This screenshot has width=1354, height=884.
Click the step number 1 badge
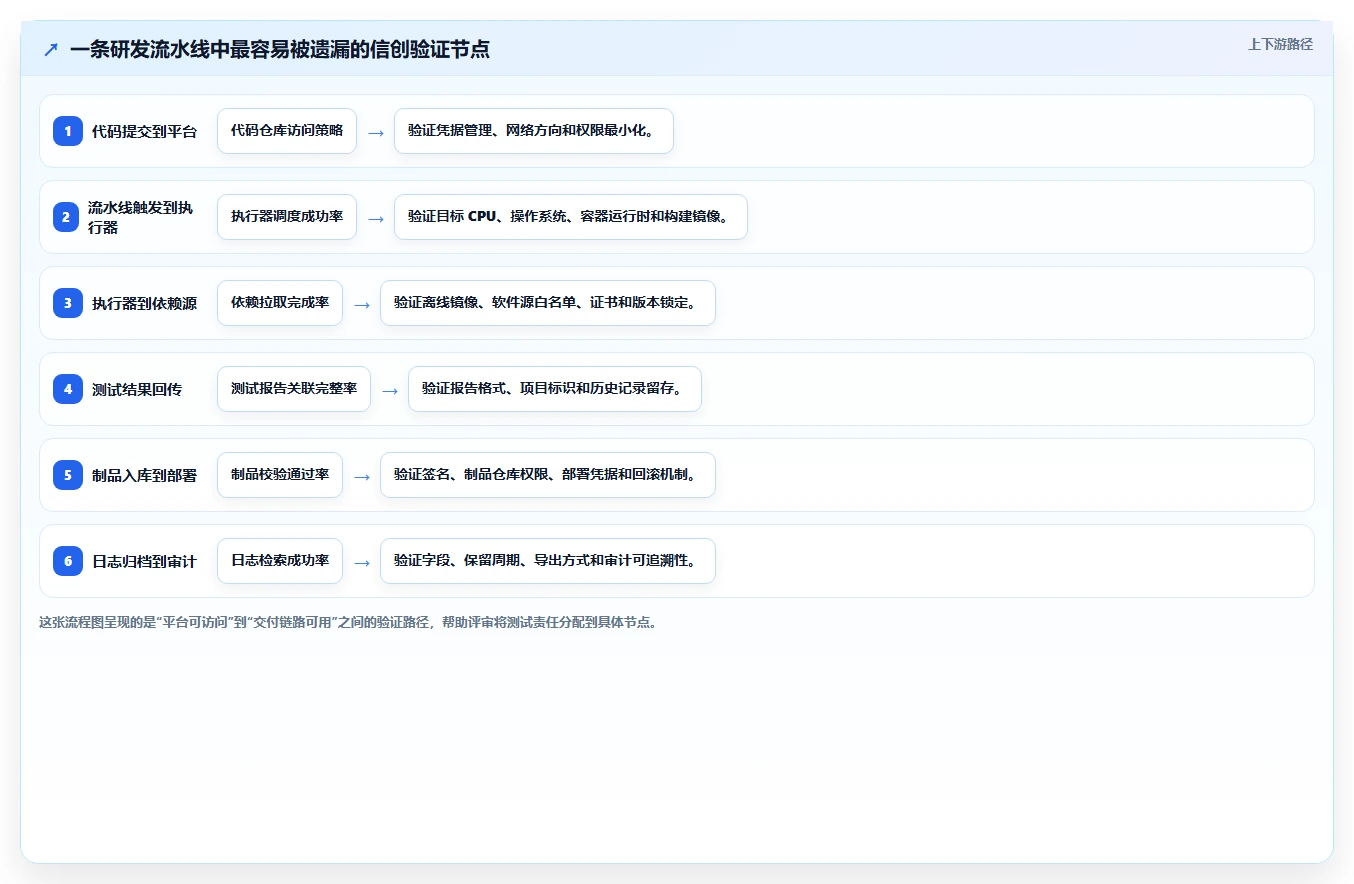tap(68, 131)
